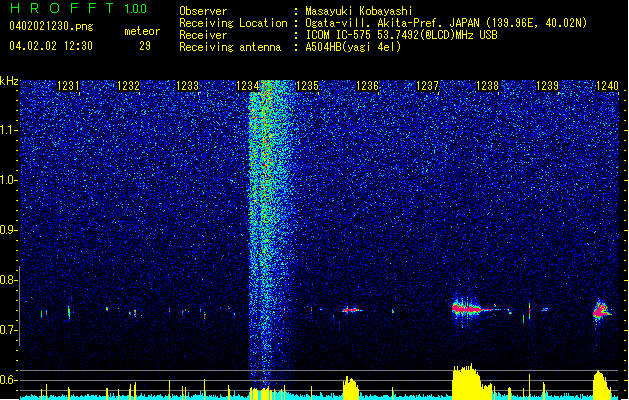This screenshot has width=629, height=400.
Task: Click the 1.1 kHz axis label
Action: [8, 130]
